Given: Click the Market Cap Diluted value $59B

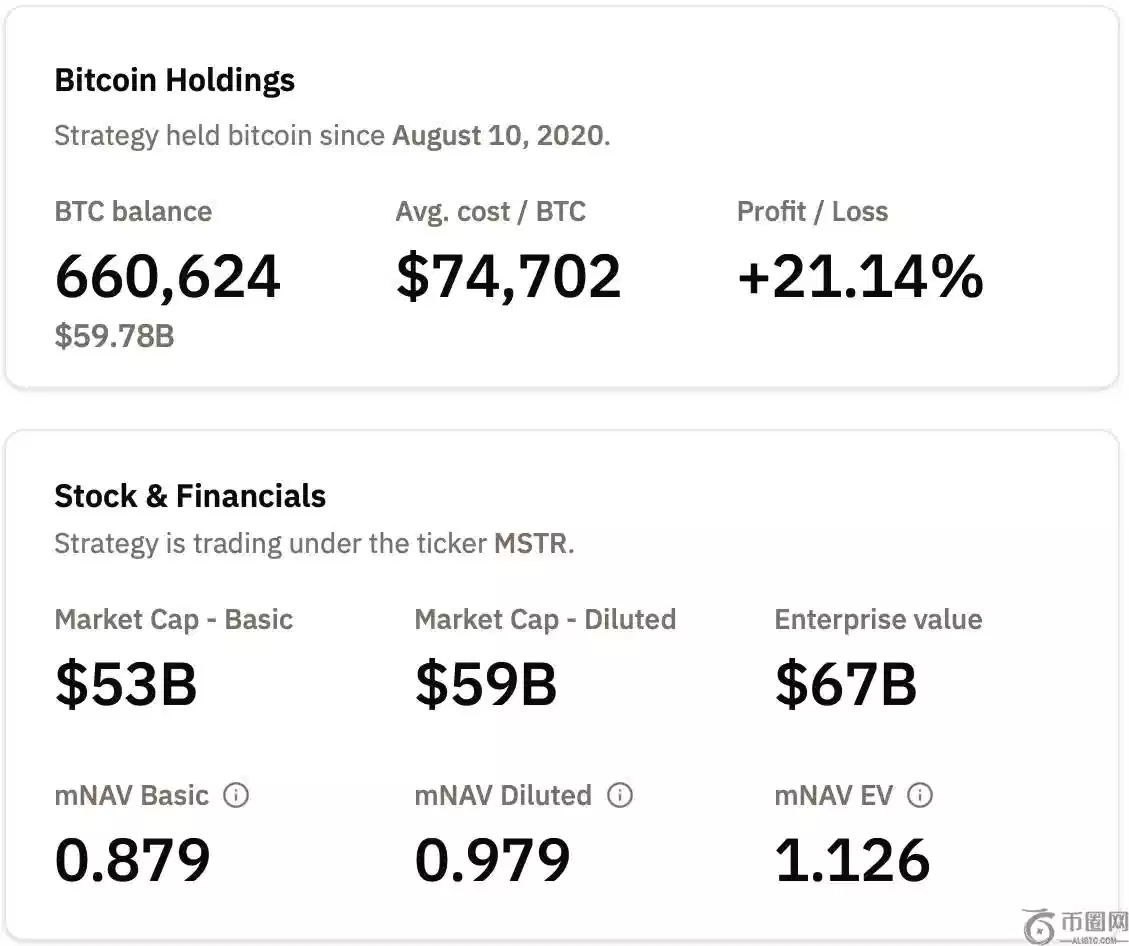Looking at the screenshot, I should [x=486, y=685].
